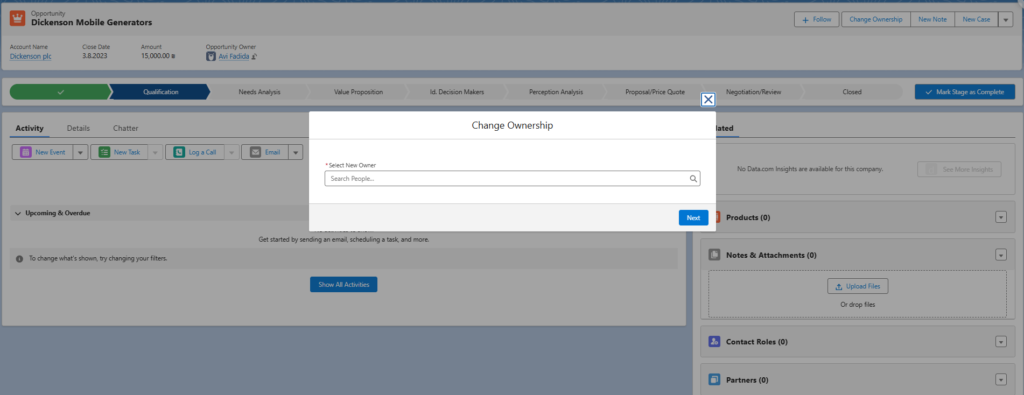Click Mark Stage as Complete button

click(965, 92)
